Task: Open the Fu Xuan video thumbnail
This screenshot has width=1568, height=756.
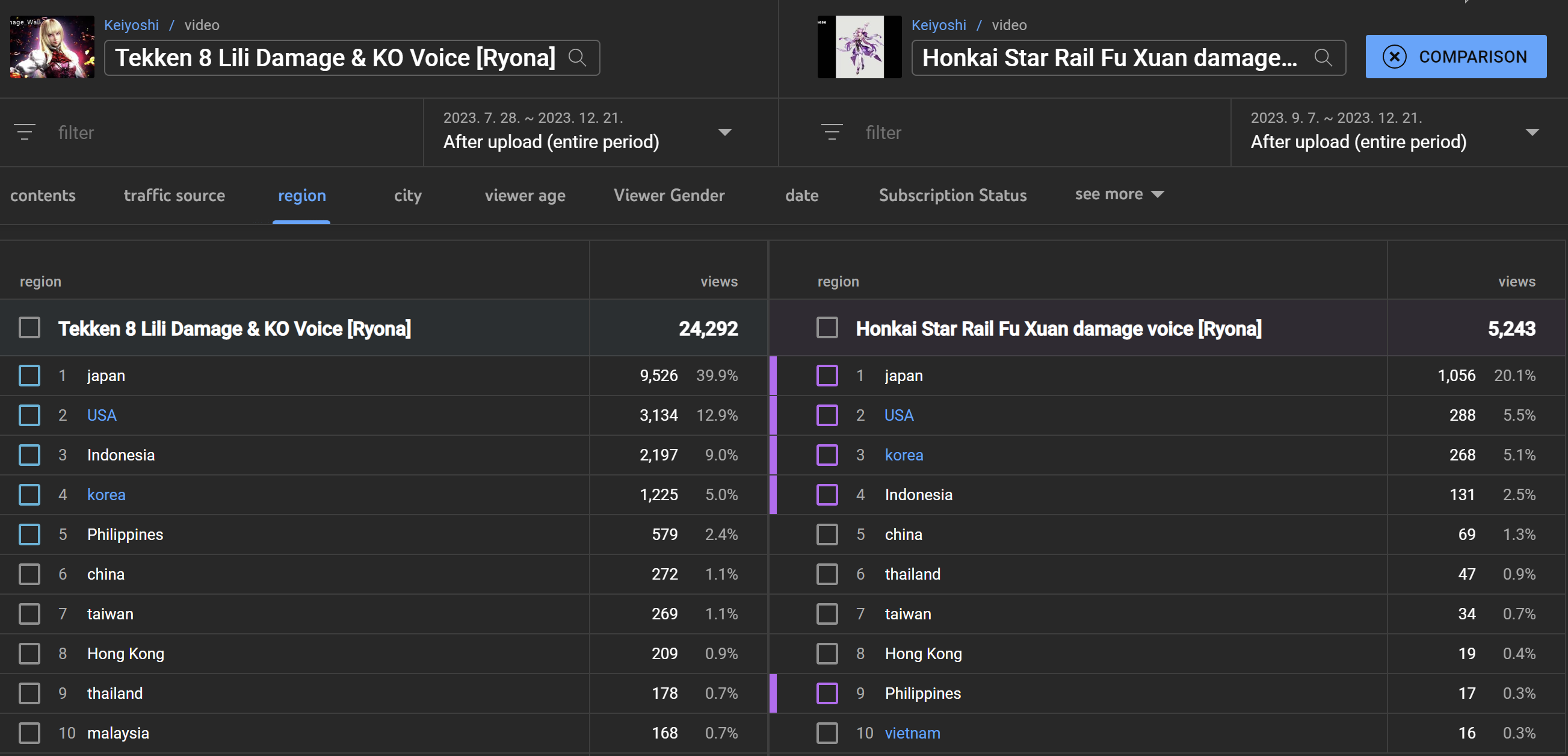Action: point(859,47)
